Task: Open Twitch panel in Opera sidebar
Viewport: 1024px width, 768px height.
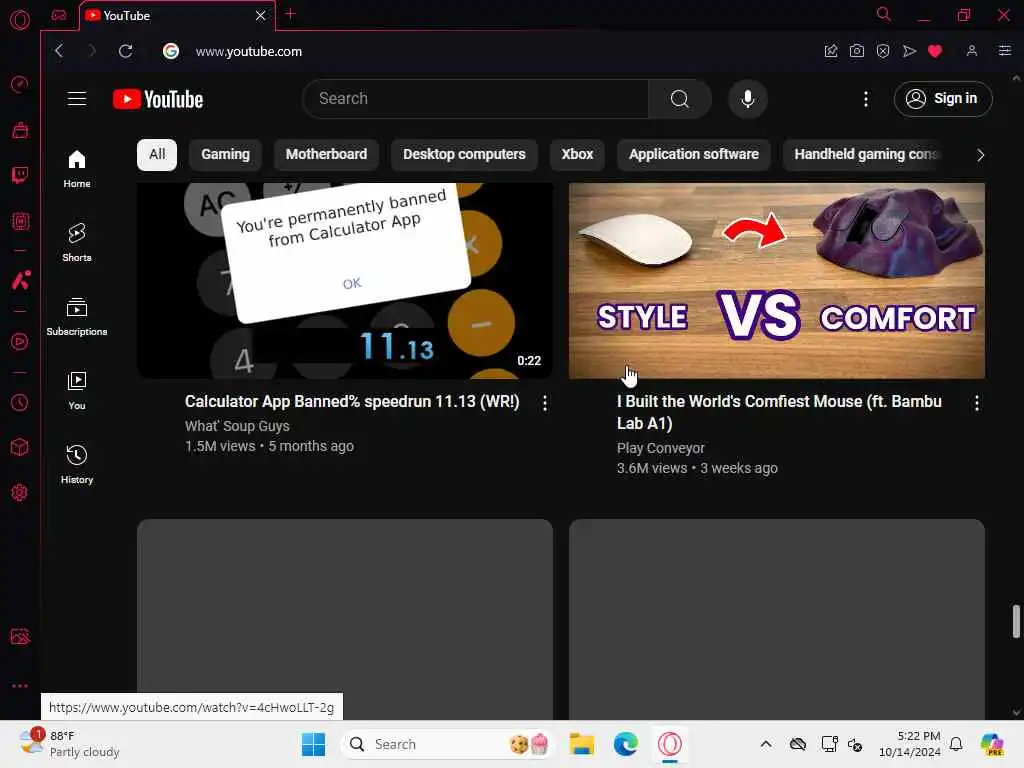Action: pyautogui.click(x=20, y=175)
